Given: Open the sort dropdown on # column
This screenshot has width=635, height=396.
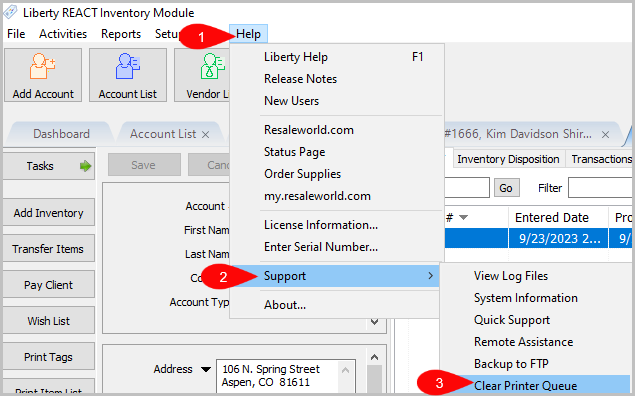Looking at the screenshot, I should [x=463, y=218].
